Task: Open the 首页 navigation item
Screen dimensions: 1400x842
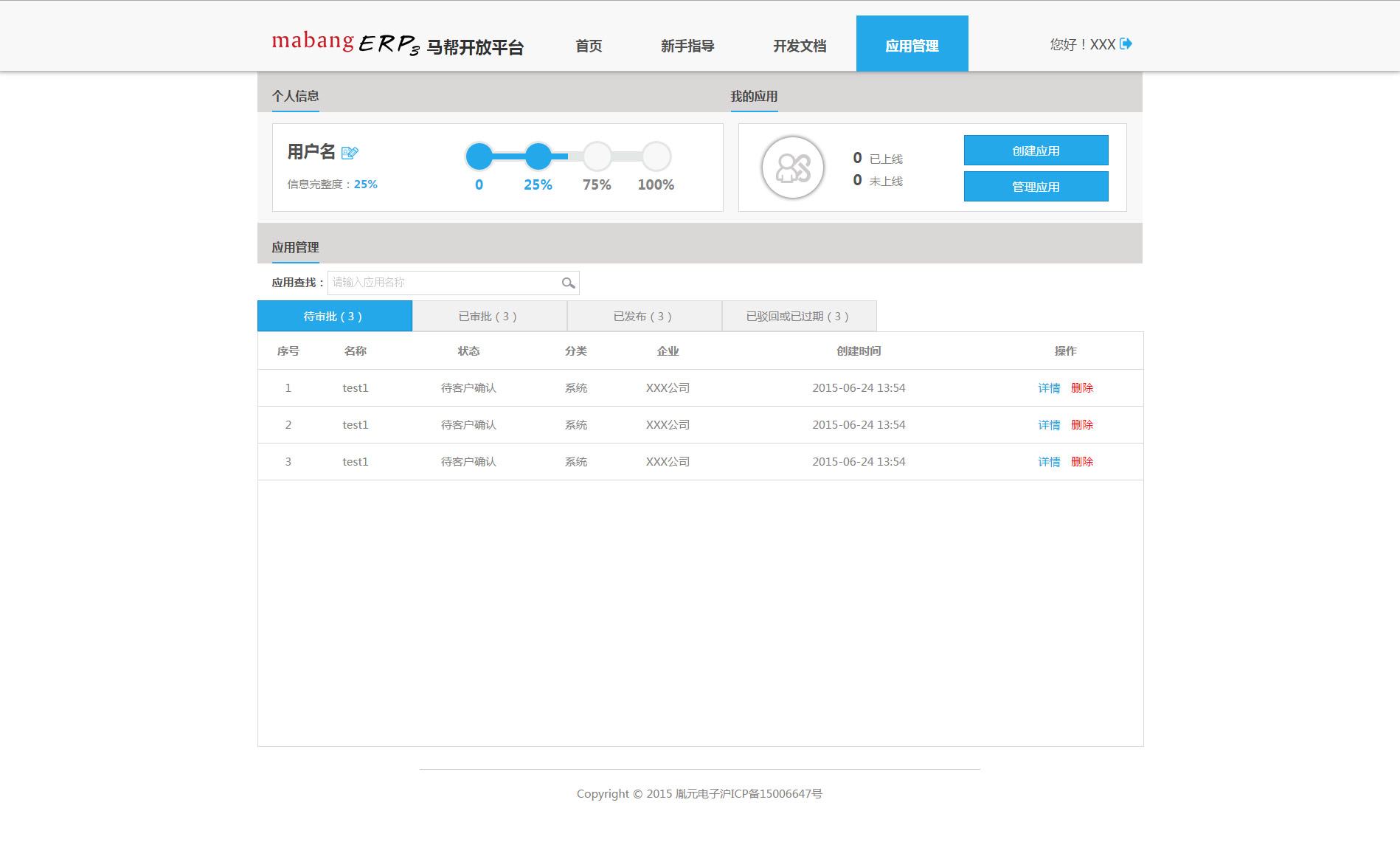Action: coord(589,46)
